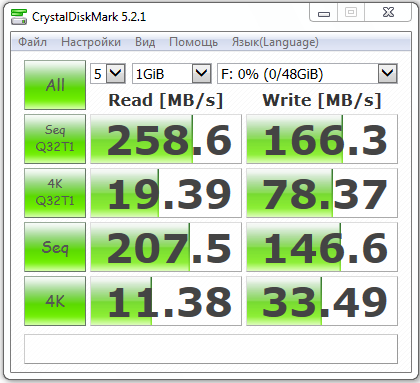The image size is (420, 383).
Task: Open the test count dropdown showing 5
Action: coord(108,73)
